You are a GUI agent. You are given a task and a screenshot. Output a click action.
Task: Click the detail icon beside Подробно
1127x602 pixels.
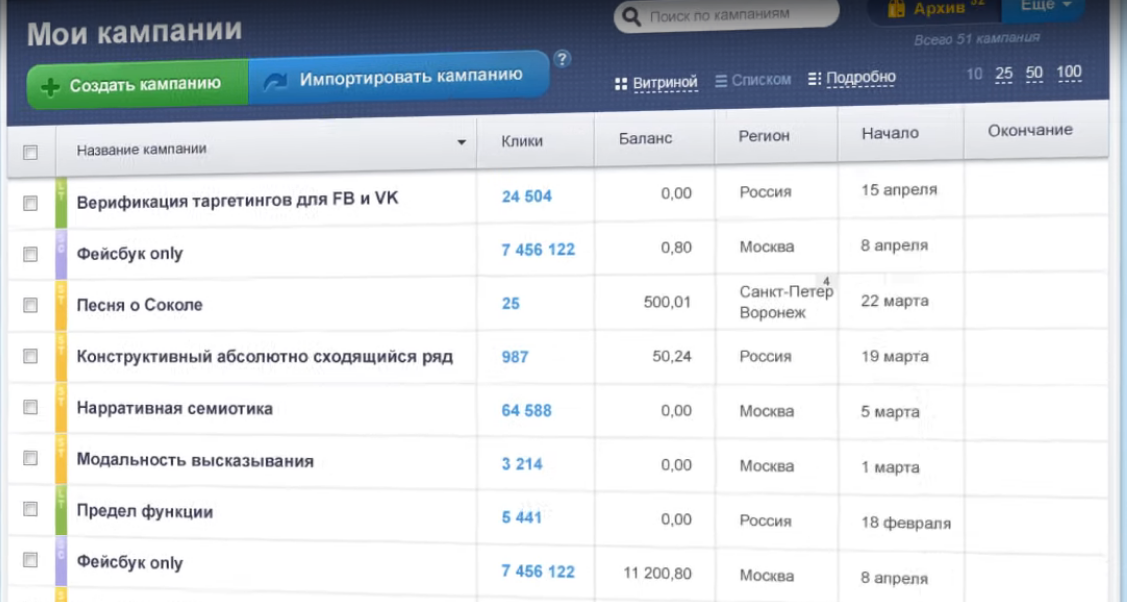(814, 78)
